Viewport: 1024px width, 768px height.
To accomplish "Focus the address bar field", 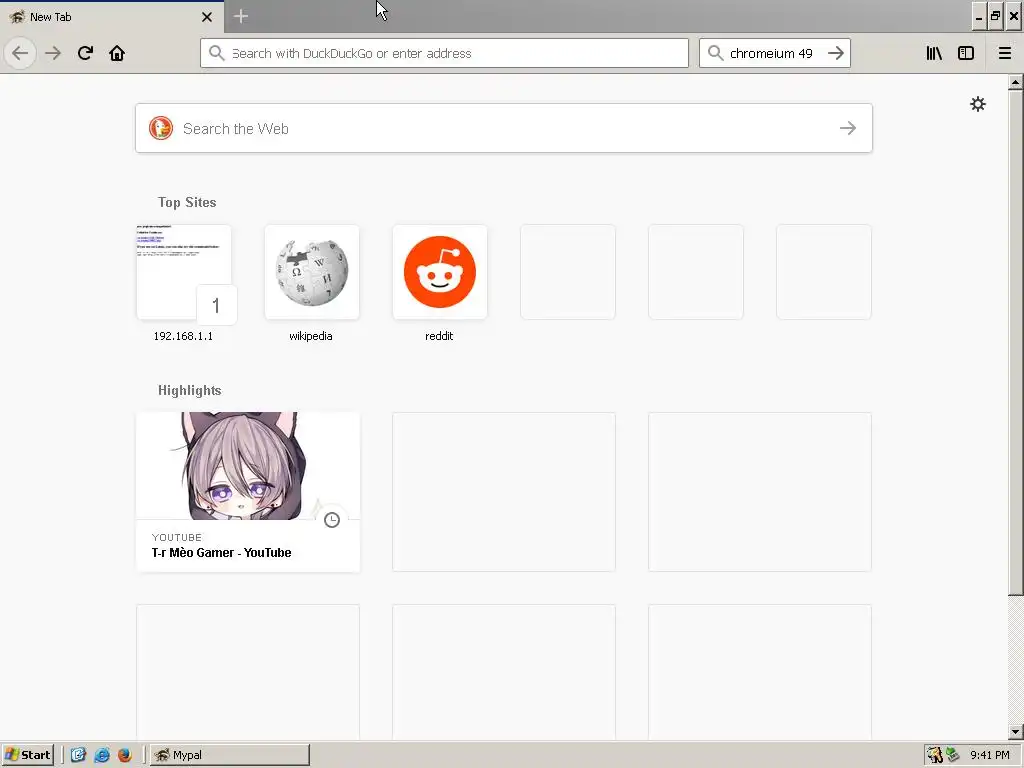I will (x=444, y=53).
